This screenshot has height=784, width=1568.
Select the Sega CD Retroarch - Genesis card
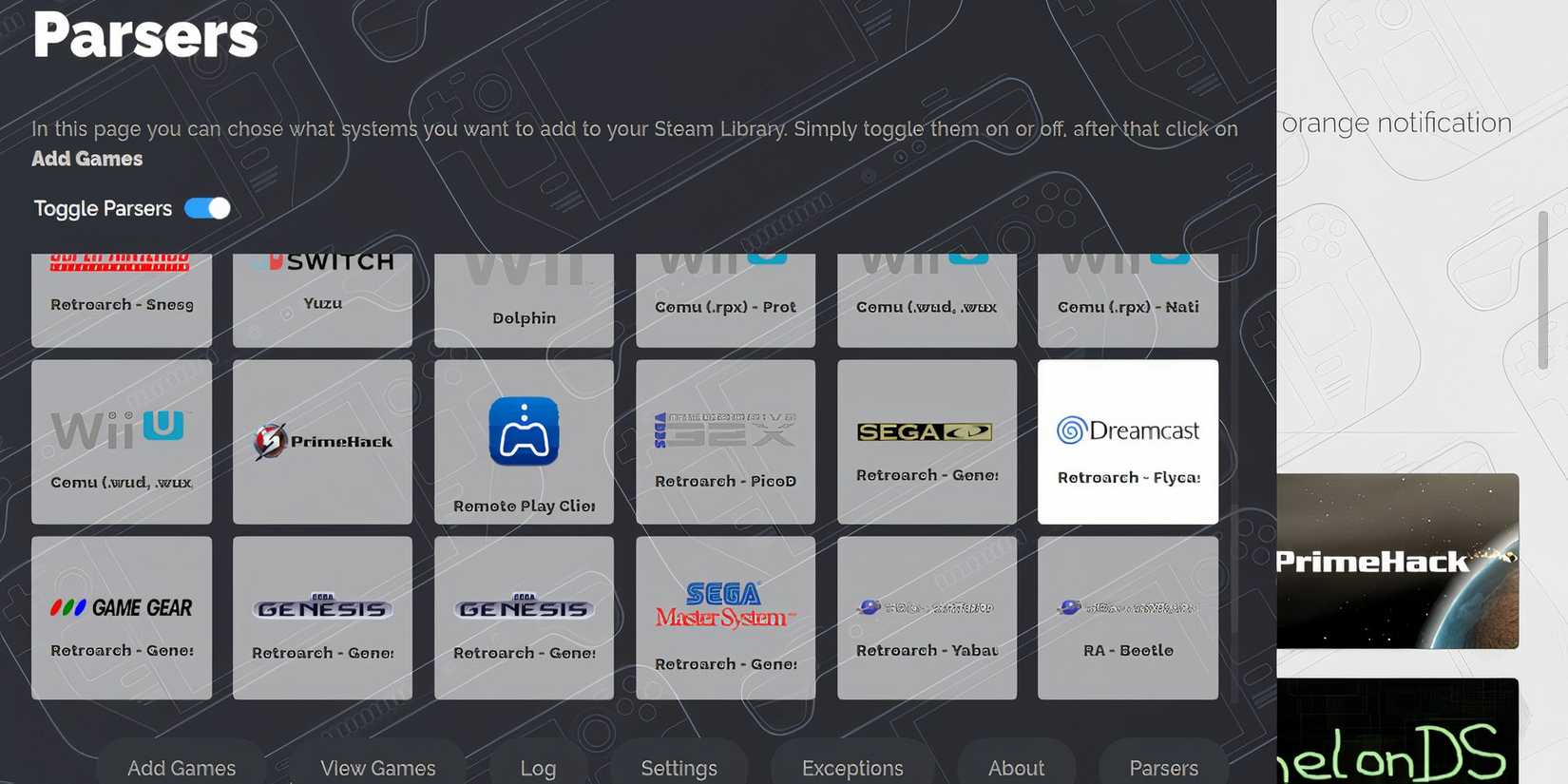pyautogui.click(x=927, y=442)
